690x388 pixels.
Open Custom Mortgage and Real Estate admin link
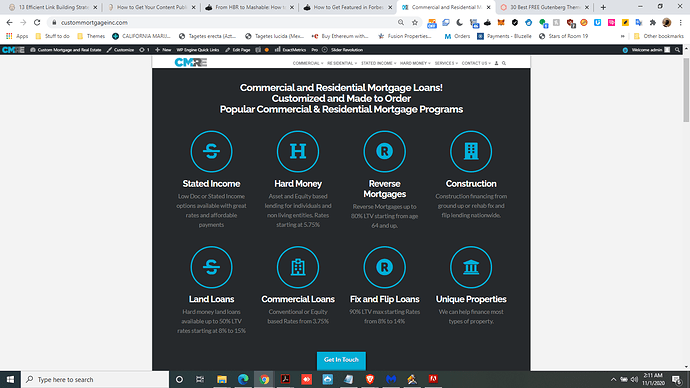[x=66, y=50]
